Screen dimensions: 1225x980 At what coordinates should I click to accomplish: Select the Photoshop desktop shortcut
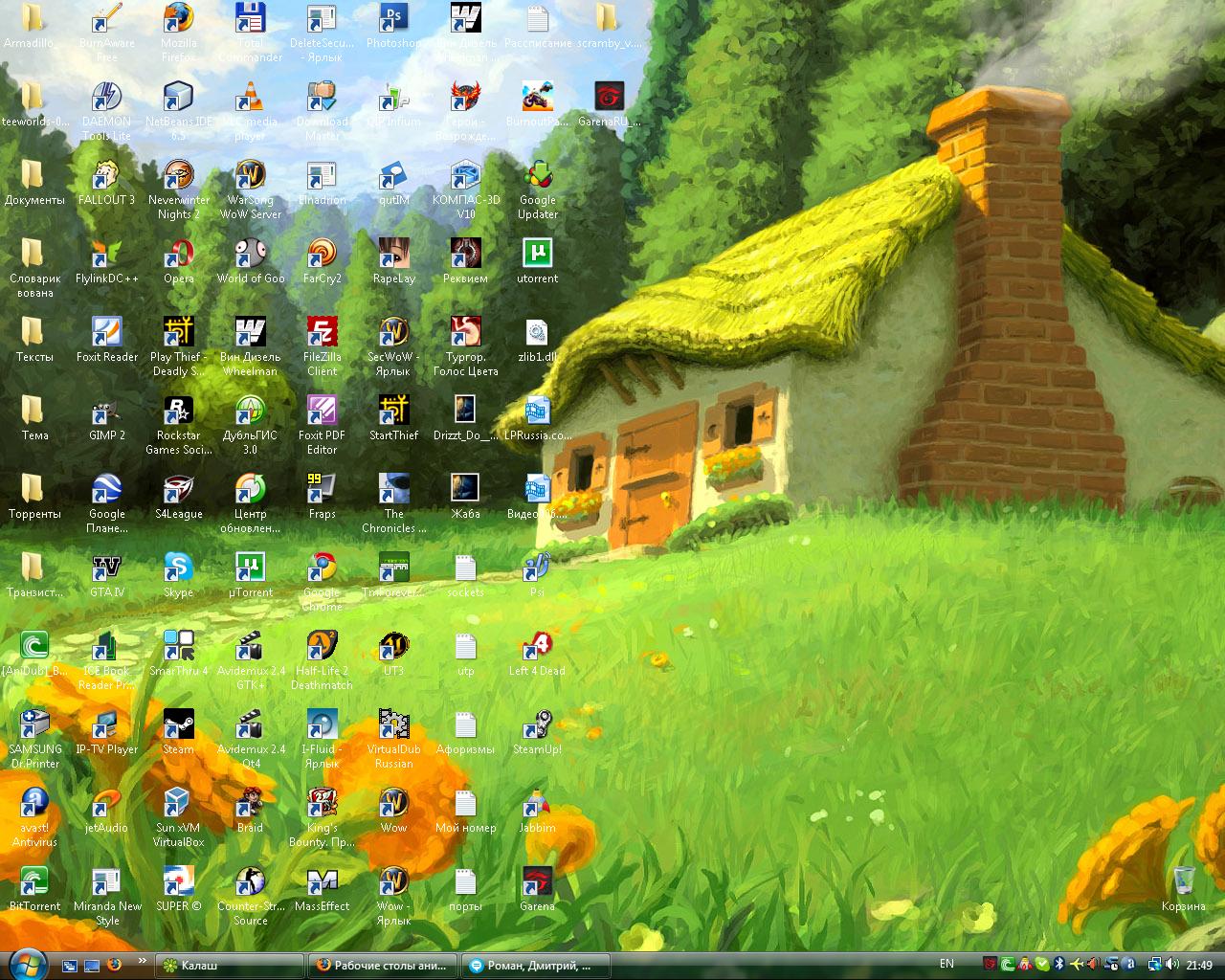point(393,26)
